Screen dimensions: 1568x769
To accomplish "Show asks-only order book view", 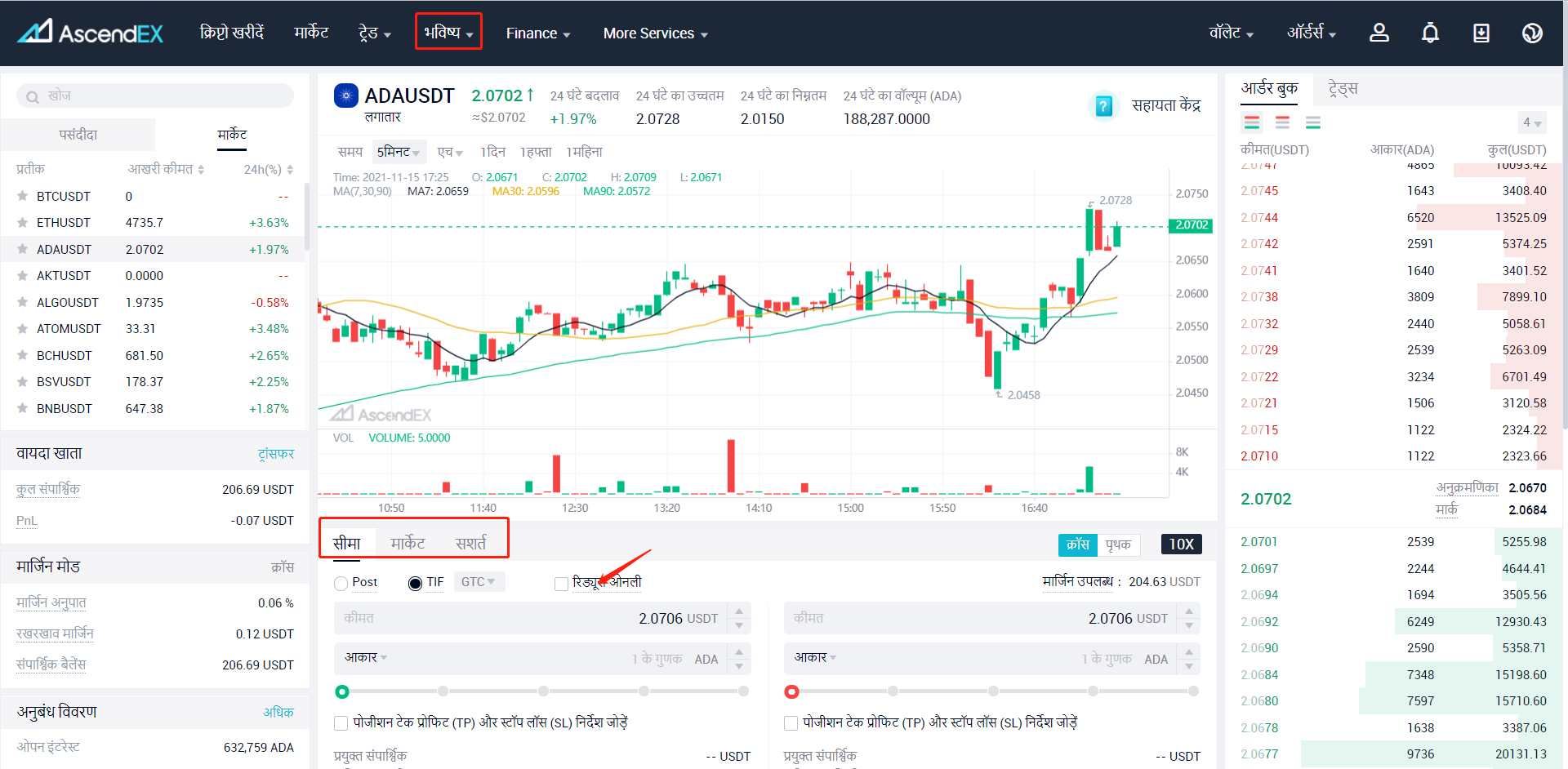I will click(1283, 122).
